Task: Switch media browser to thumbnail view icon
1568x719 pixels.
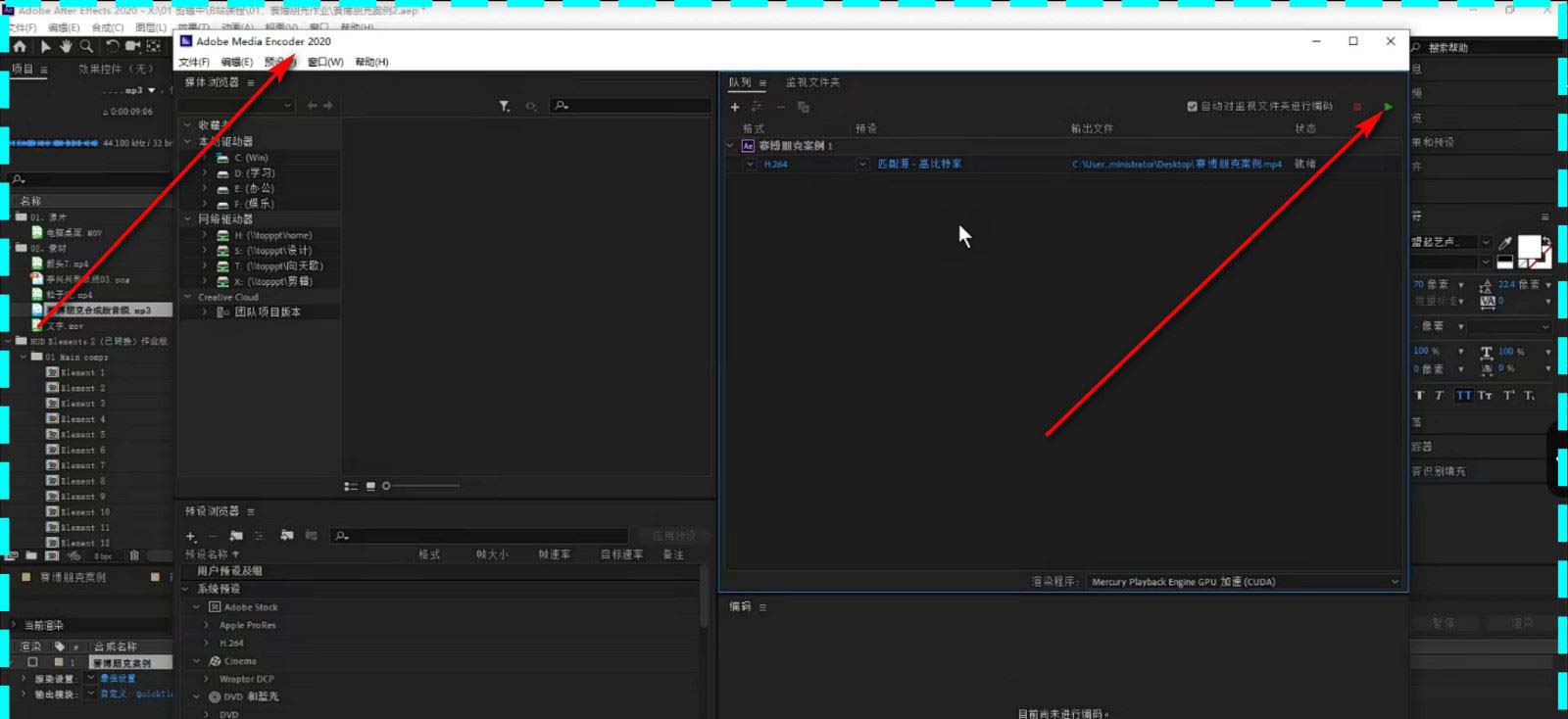Action: (370, 486)
